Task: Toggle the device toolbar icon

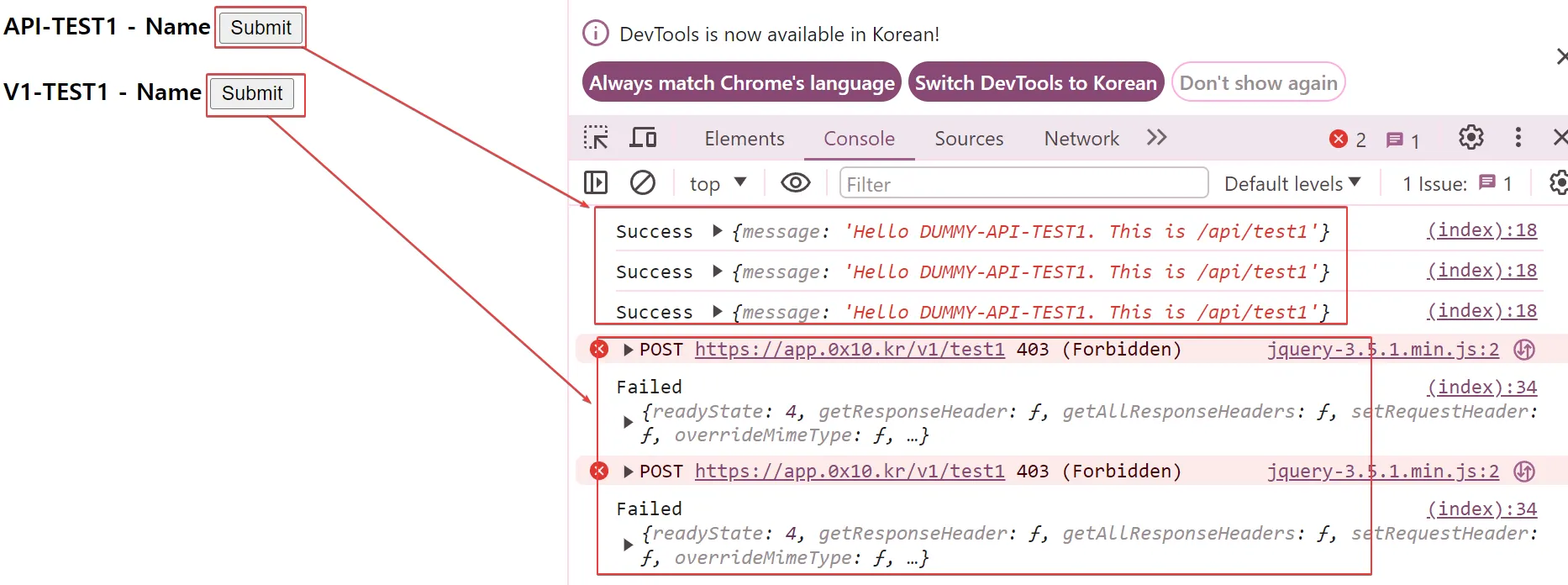Action: click(643, 138)
